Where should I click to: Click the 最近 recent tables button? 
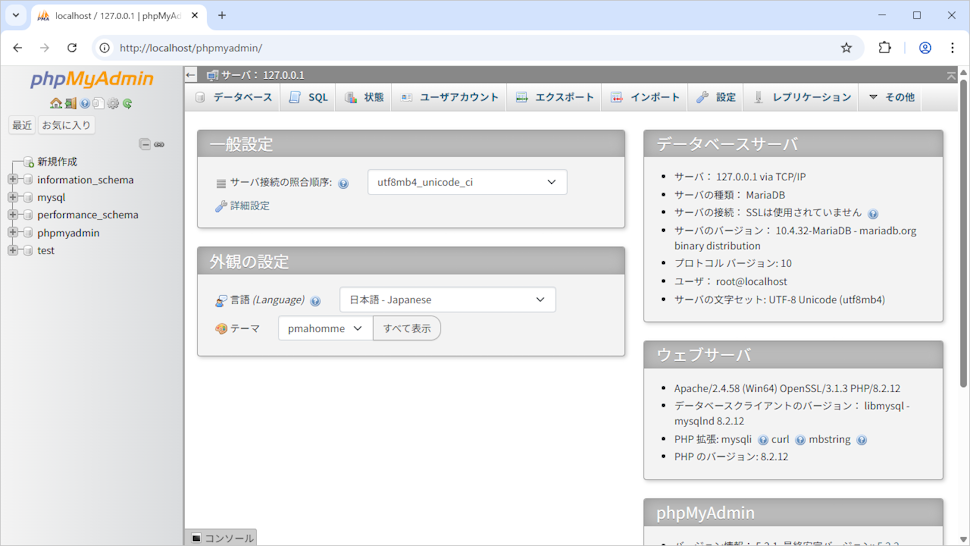click(x=22, y=125)
